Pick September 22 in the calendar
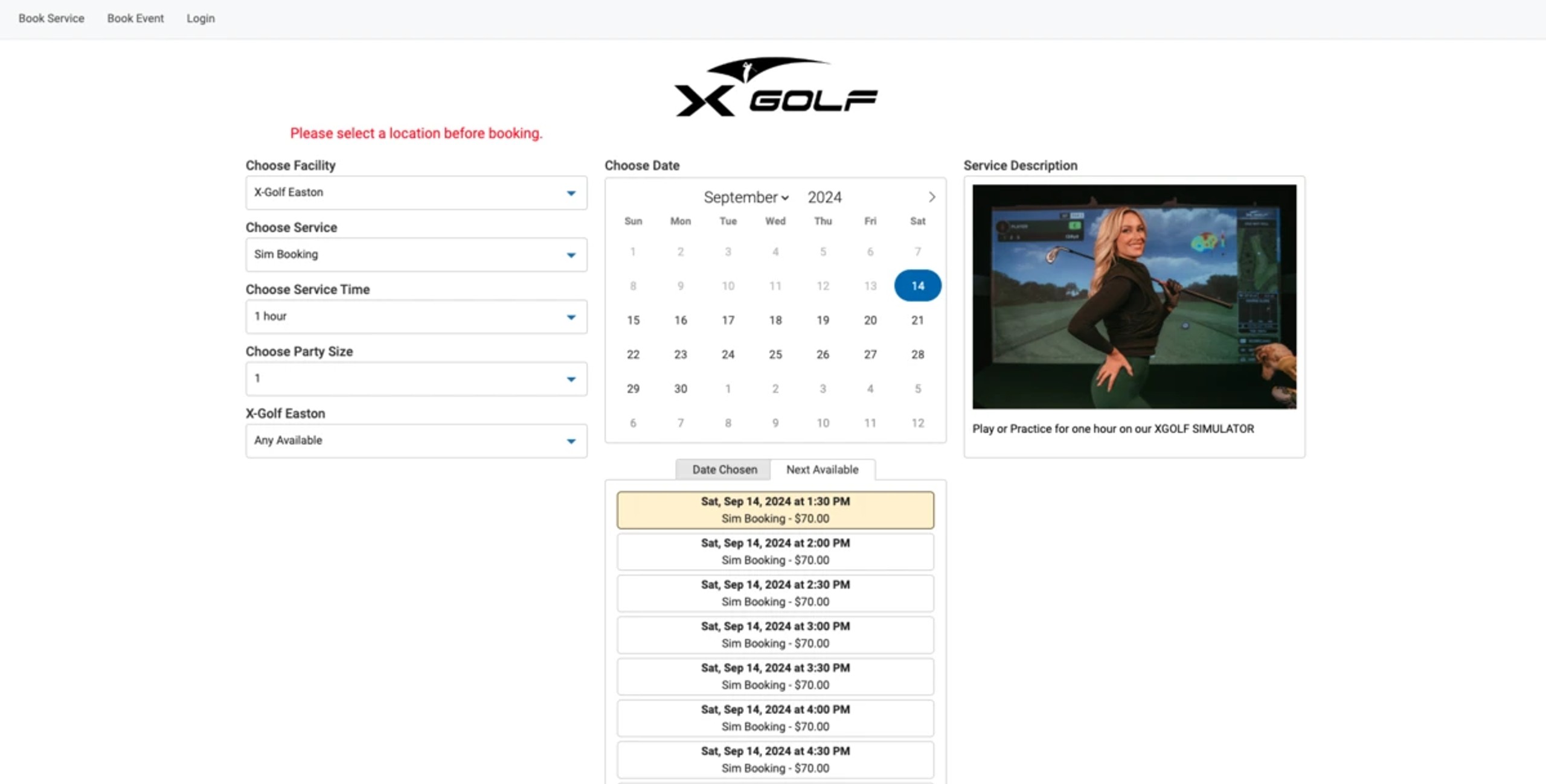 (x=633, y=354)
